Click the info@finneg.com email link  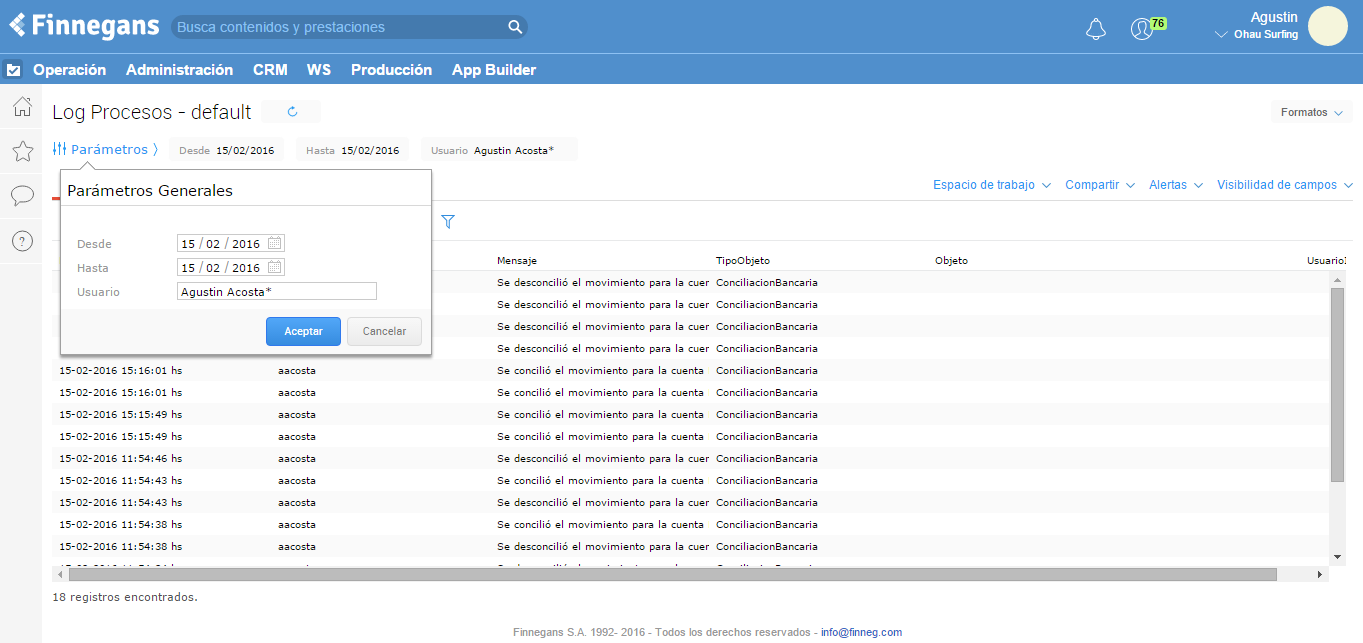861,632
